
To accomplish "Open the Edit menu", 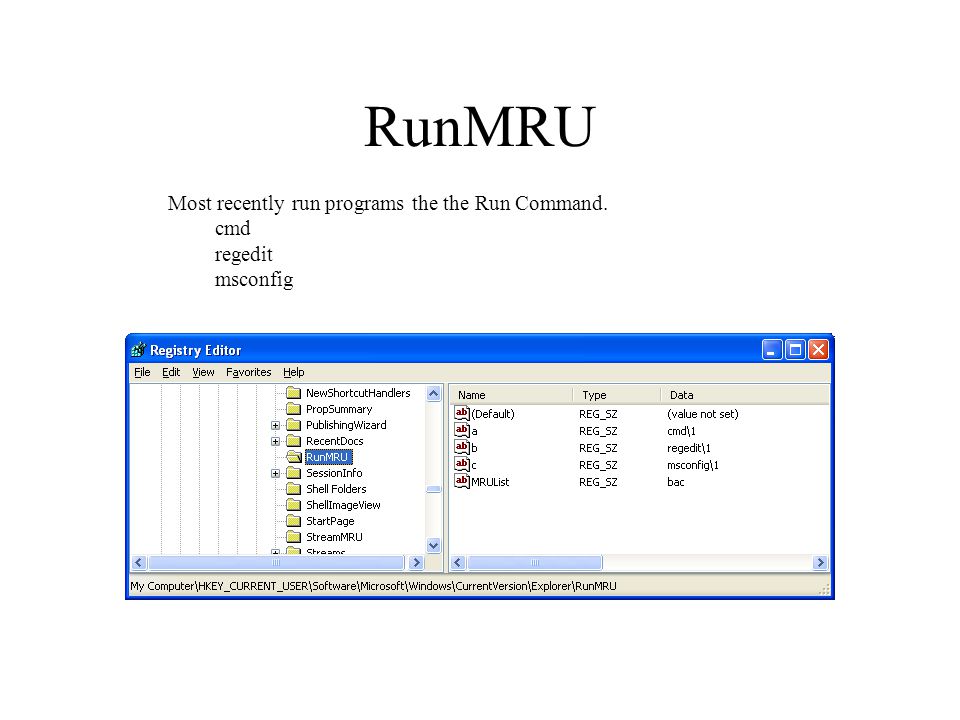I will (x=171, y=372).
